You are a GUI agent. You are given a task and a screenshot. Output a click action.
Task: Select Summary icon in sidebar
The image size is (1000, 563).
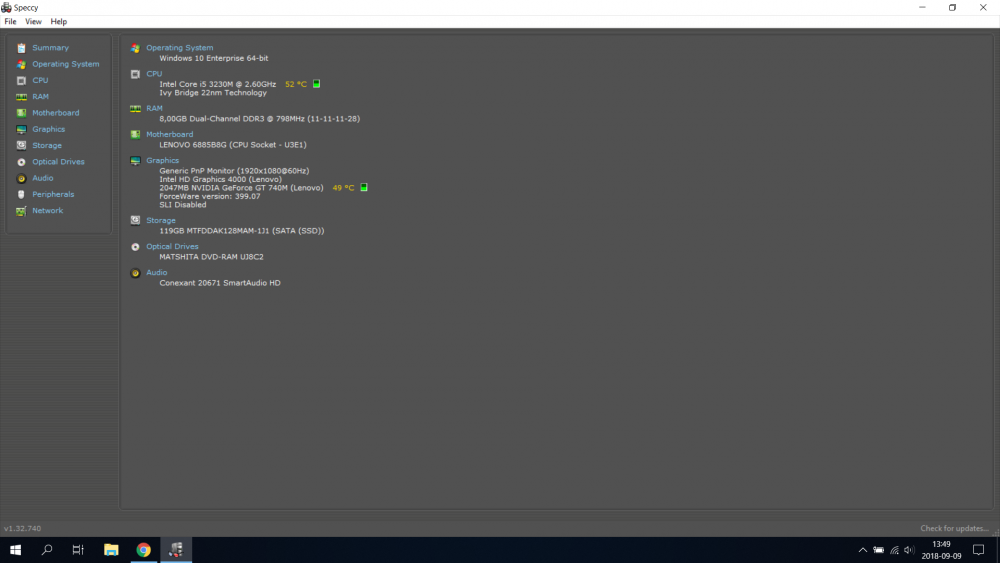pyautogui.click(x=21, y=48)
